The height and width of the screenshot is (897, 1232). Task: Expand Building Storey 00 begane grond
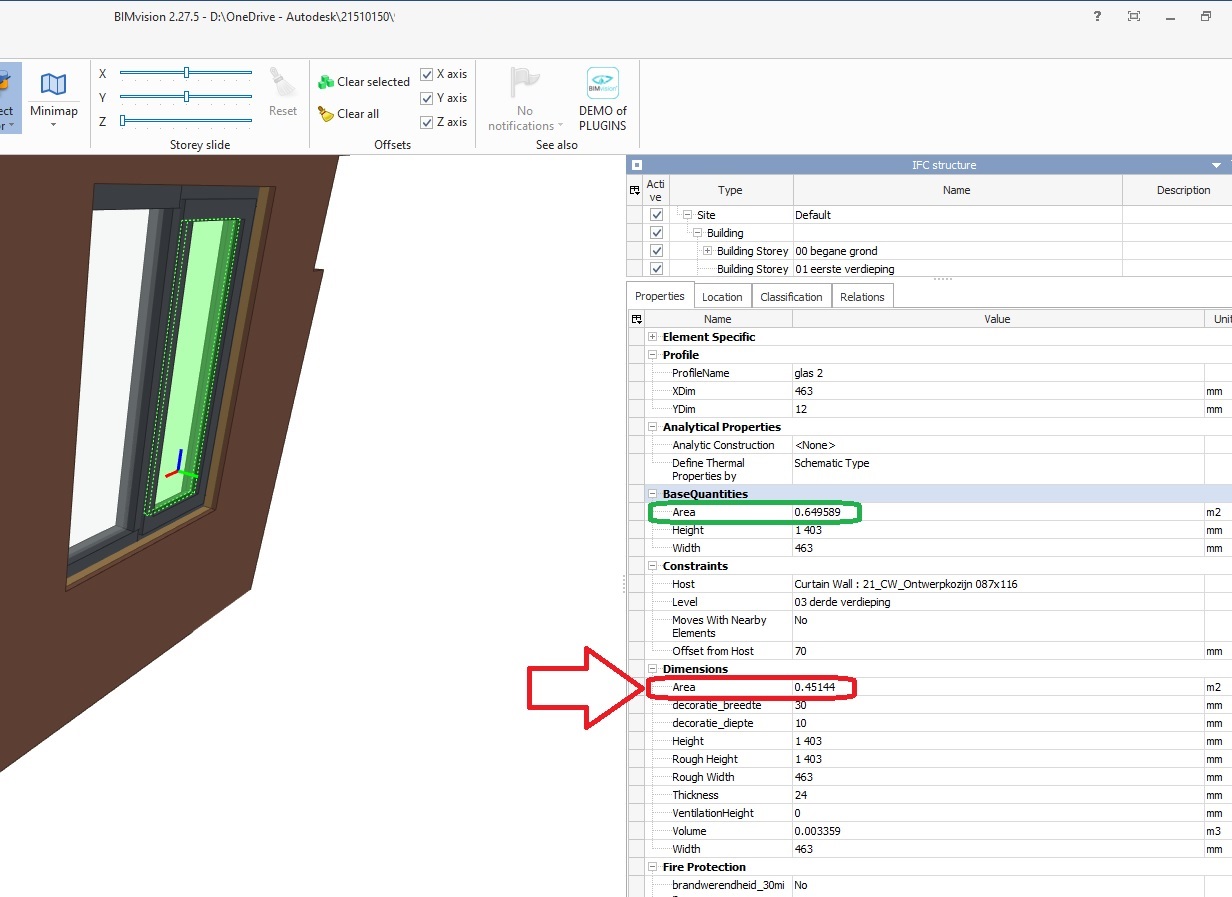(x=707, y=251)
